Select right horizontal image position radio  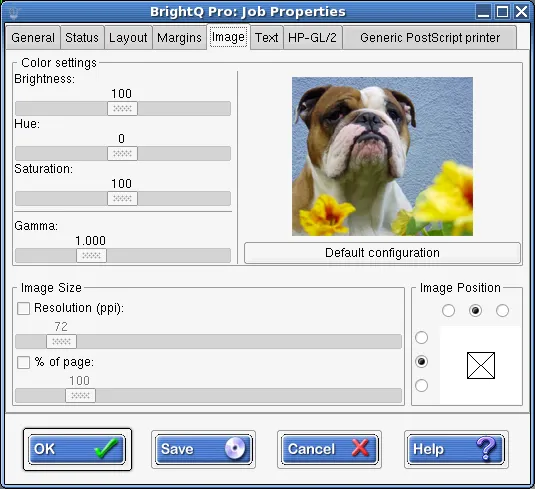pyautogui.click(x=502, y=311)
